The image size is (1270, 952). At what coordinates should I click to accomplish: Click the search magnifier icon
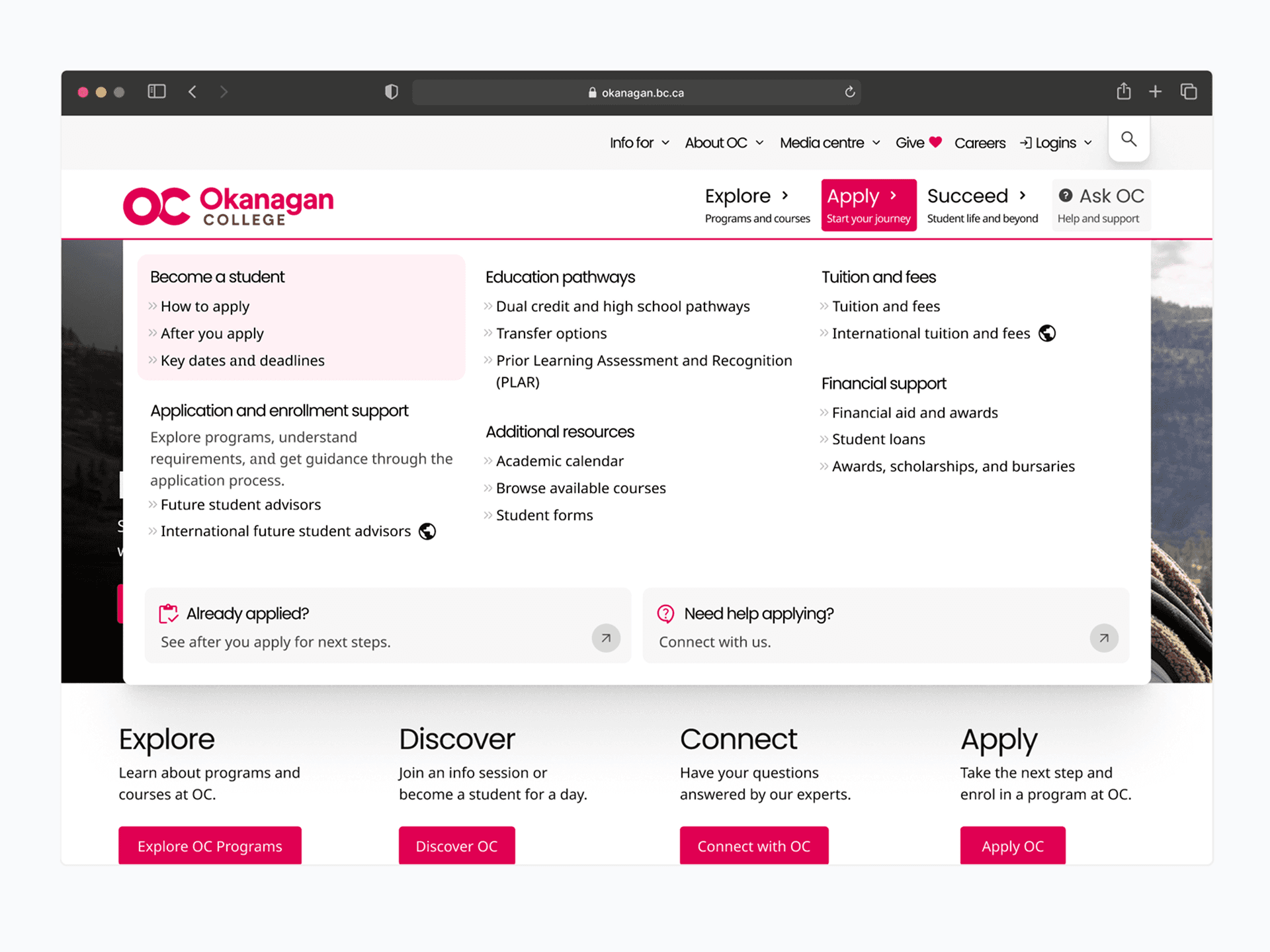pyautogui.click(x=1128, y=139)
